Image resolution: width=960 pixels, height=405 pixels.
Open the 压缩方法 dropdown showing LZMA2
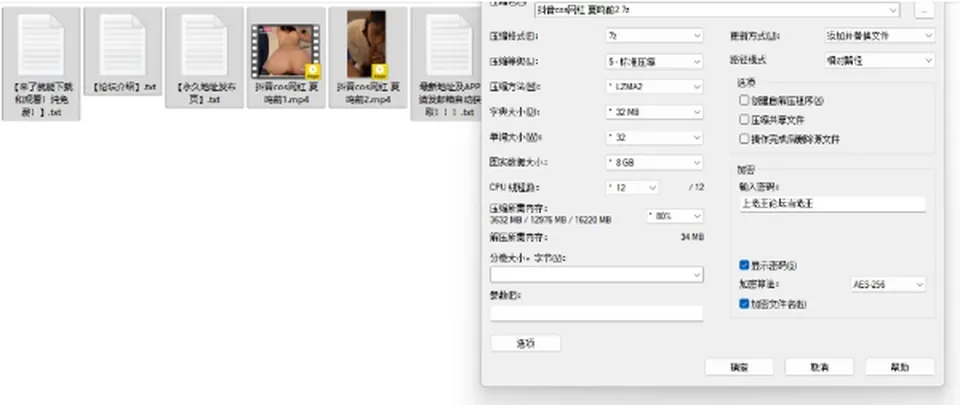(x=654, y=87)
